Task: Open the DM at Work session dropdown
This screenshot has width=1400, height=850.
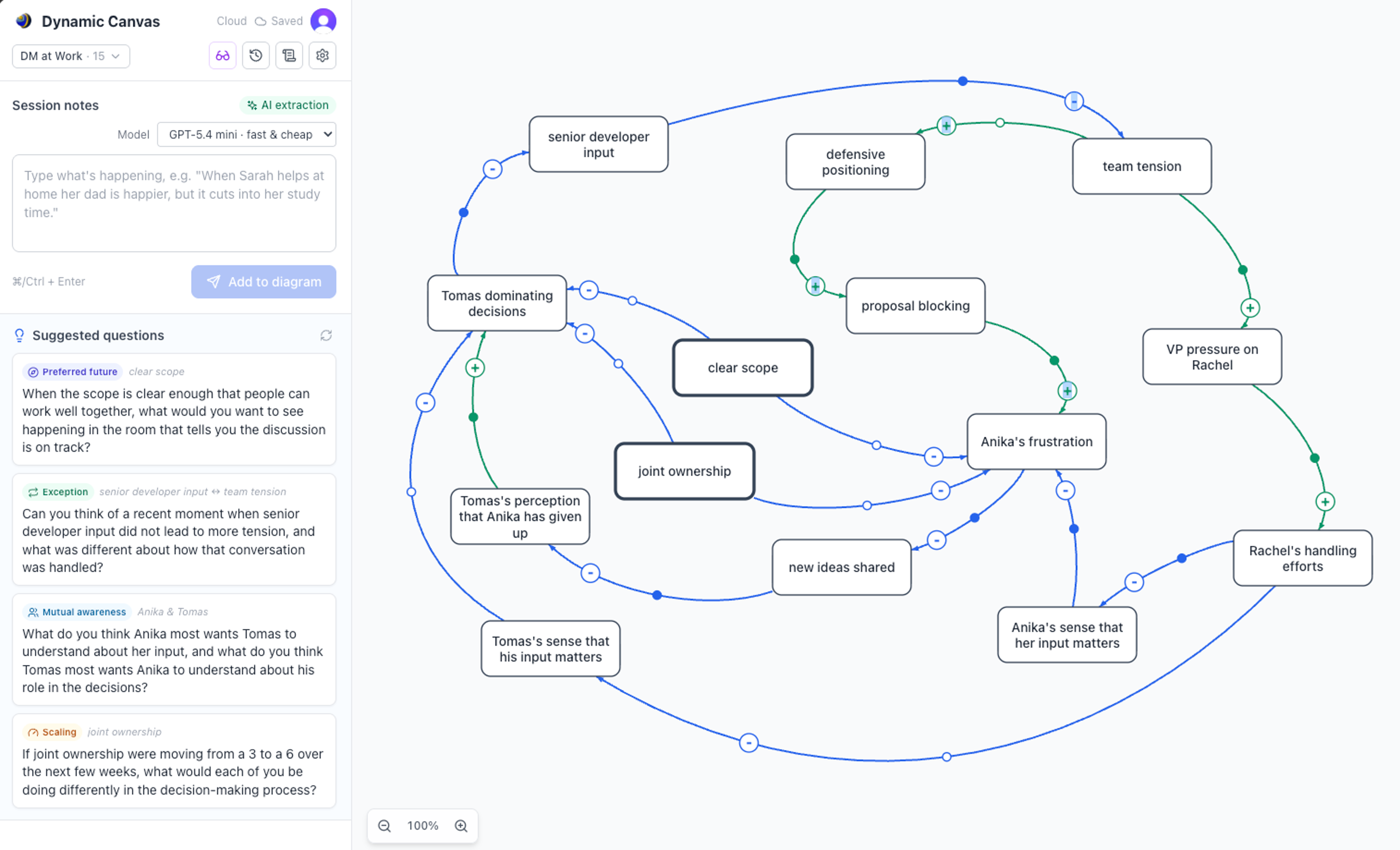Action: [71, 56]
